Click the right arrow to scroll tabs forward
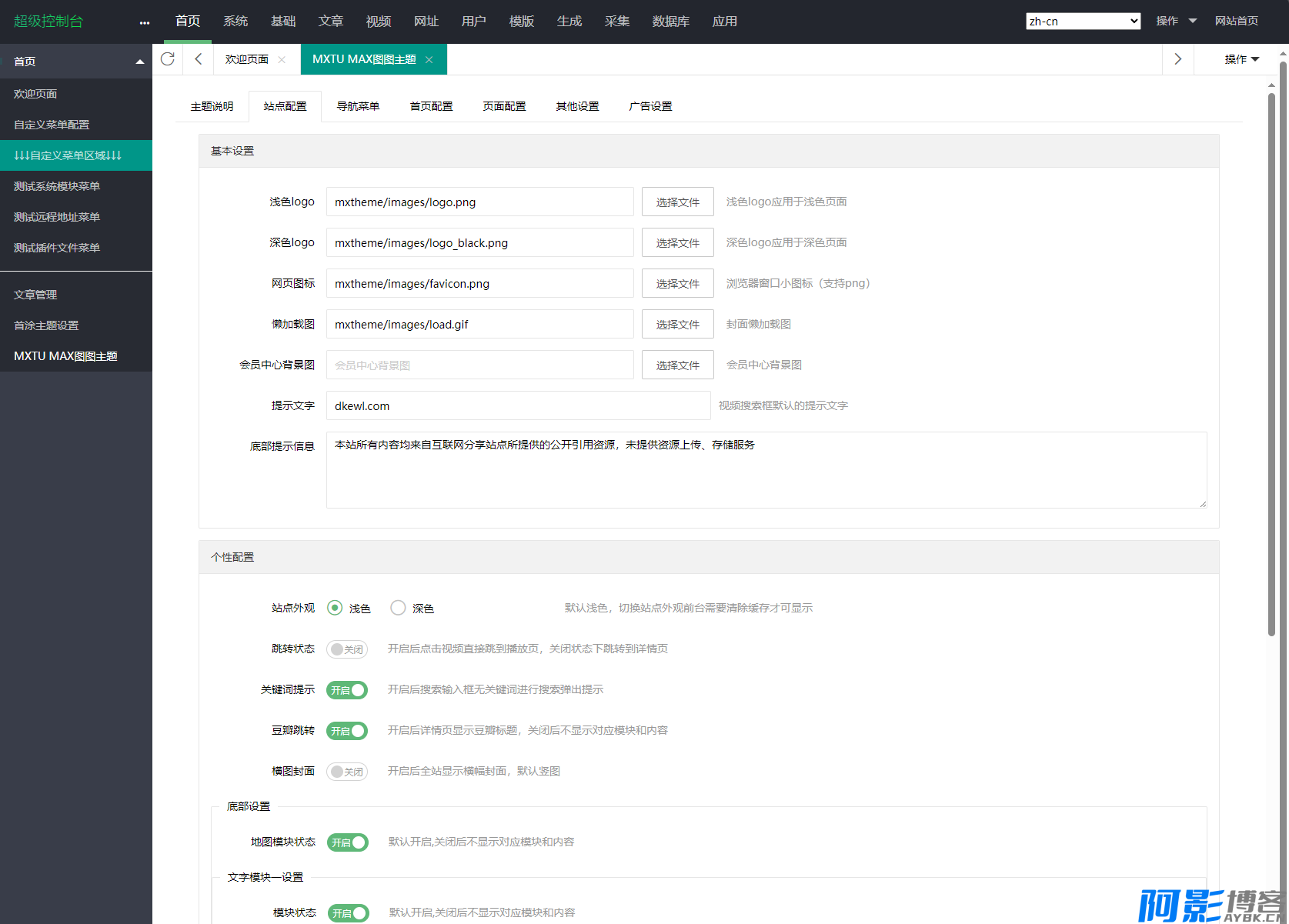Screen dimensions: 1289x924 [x=1177, y=59]
